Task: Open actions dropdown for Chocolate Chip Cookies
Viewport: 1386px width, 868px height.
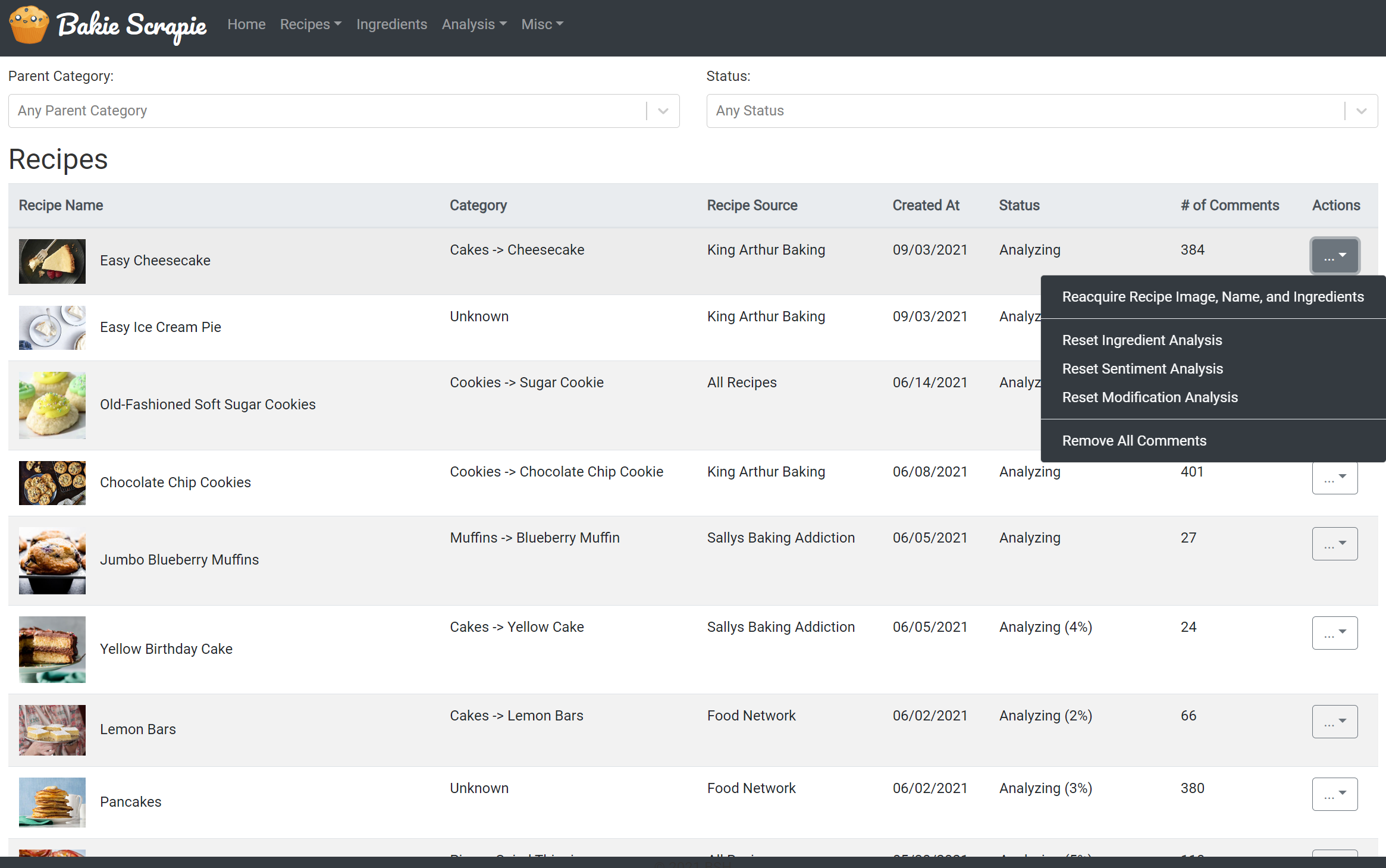Action: (x=1334, y=478)
